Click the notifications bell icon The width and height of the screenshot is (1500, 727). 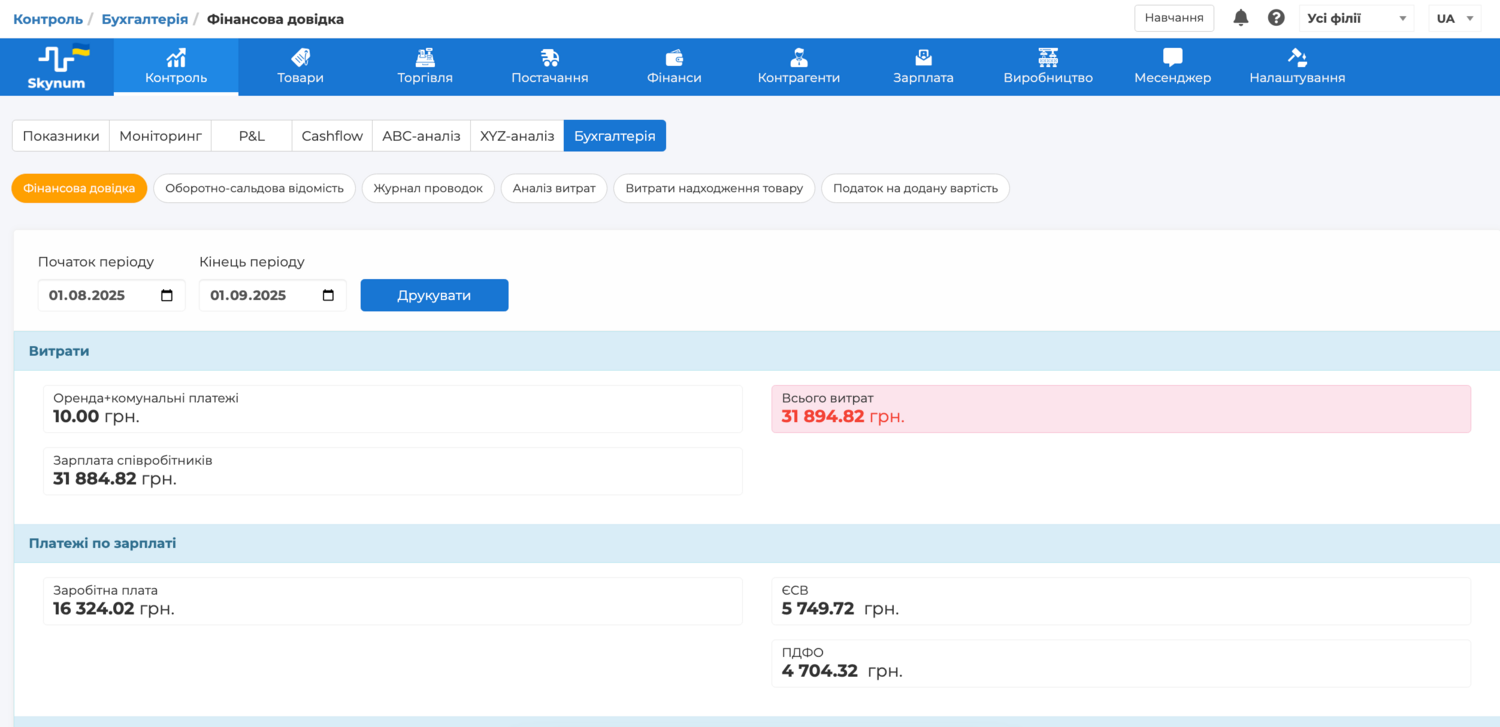(x=1241, y=18)
